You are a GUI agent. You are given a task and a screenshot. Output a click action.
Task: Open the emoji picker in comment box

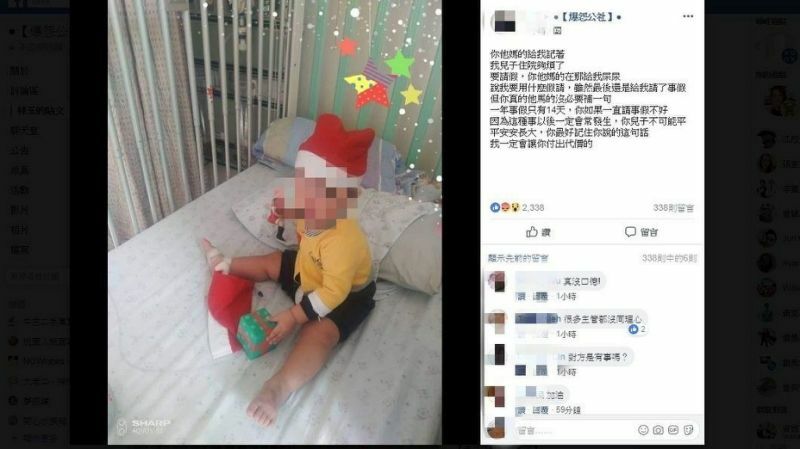point(643,430)
